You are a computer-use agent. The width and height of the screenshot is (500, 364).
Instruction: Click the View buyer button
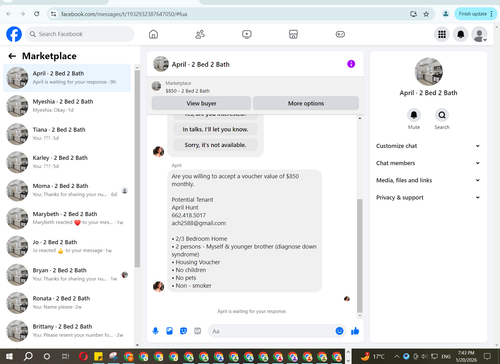201,103
